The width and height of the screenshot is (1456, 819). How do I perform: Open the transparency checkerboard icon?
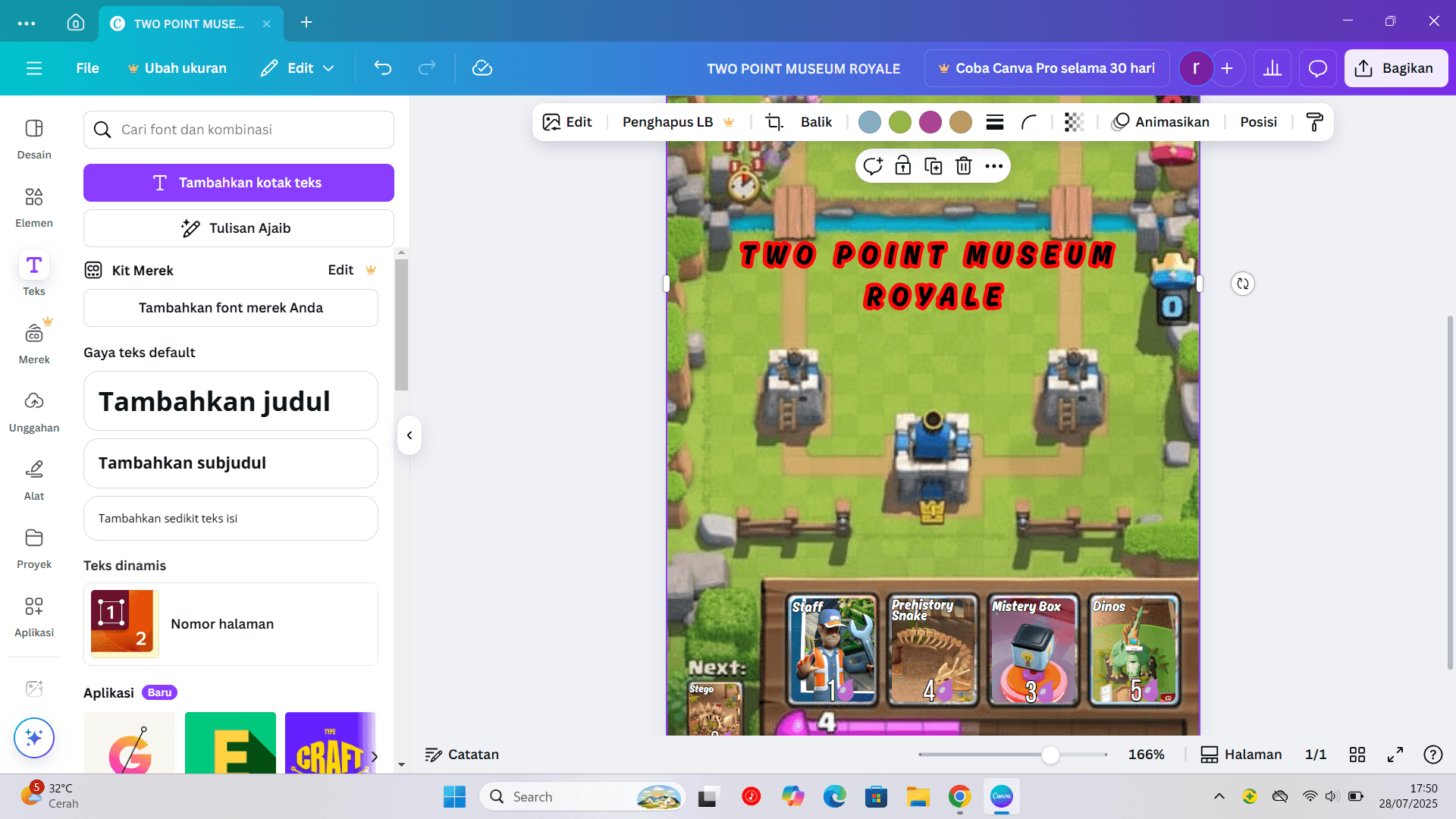click(1074, 122)
